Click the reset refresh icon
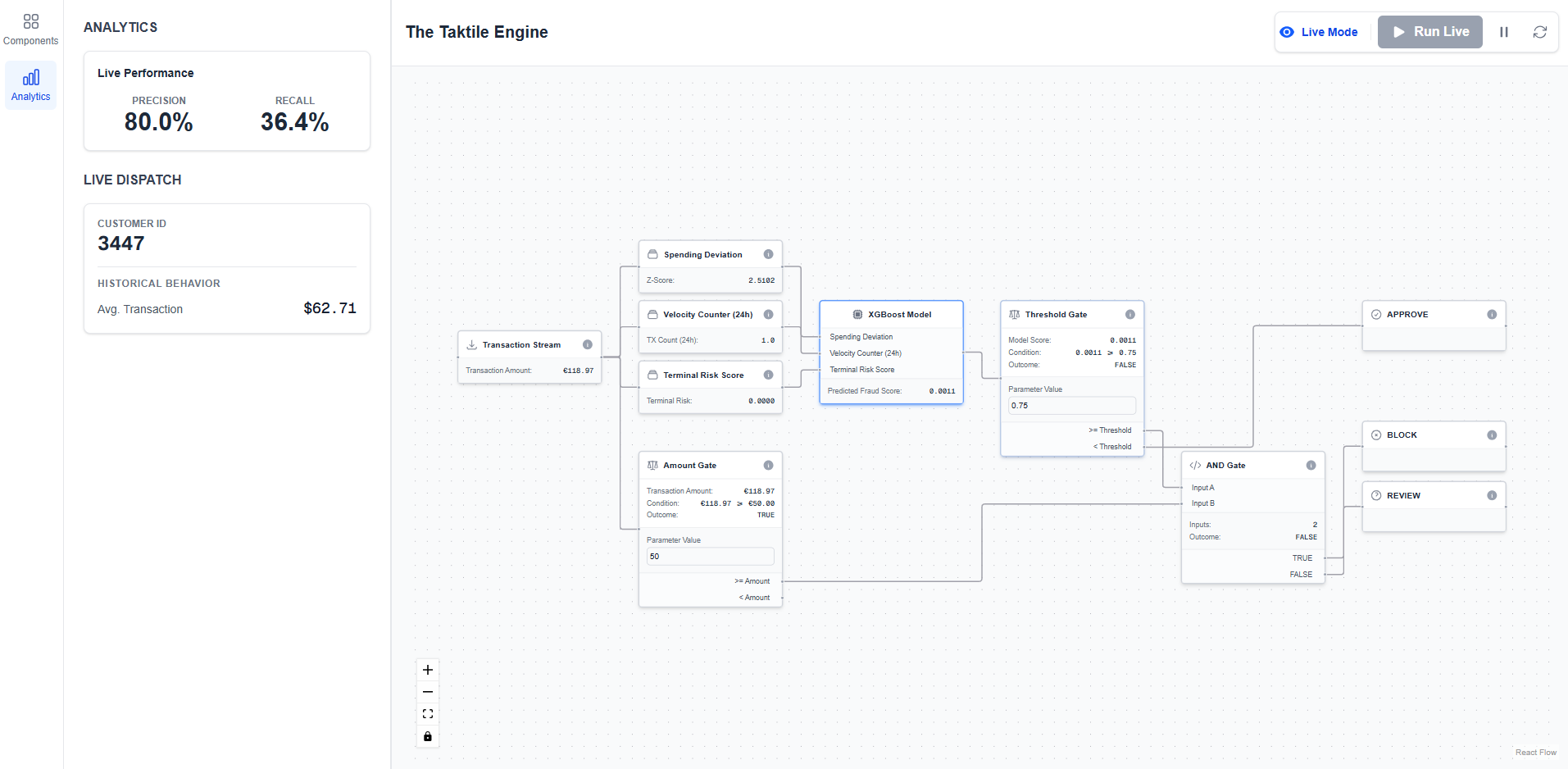Image resolution: width=1568 pixels, height=769 pixels. tap(1540, 32)
